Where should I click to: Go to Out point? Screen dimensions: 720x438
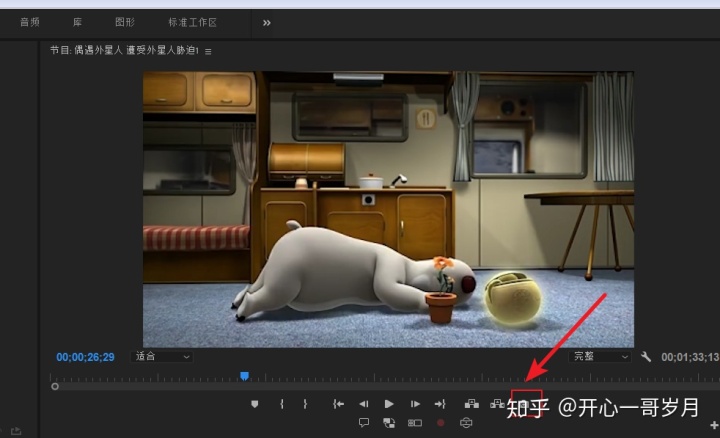point(440,404)
